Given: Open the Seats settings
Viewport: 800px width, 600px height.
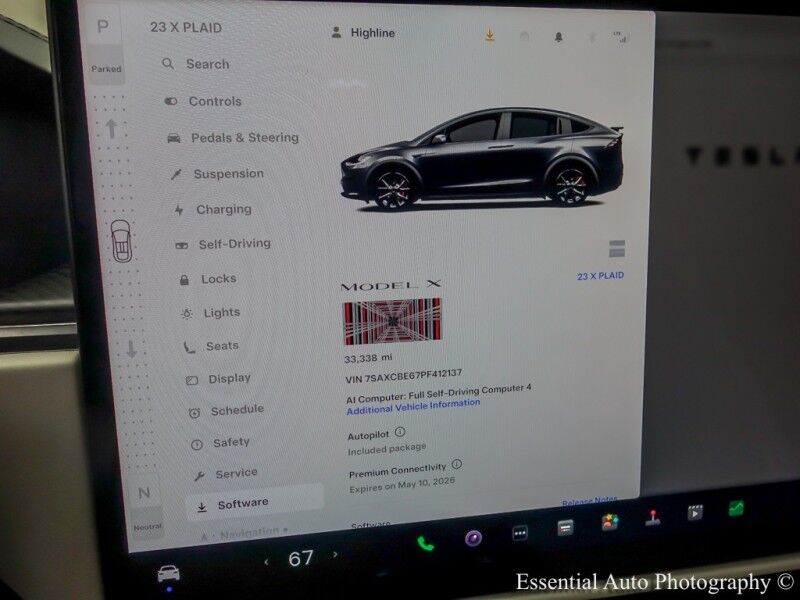Looking at the screenshot, I should (211, 346).
